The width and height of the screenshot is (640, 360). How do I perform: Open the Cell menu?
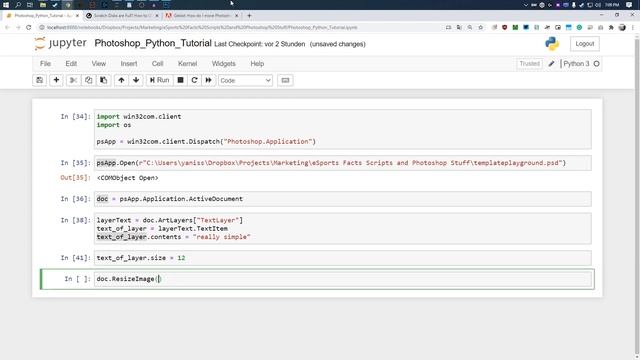(158, 64)
